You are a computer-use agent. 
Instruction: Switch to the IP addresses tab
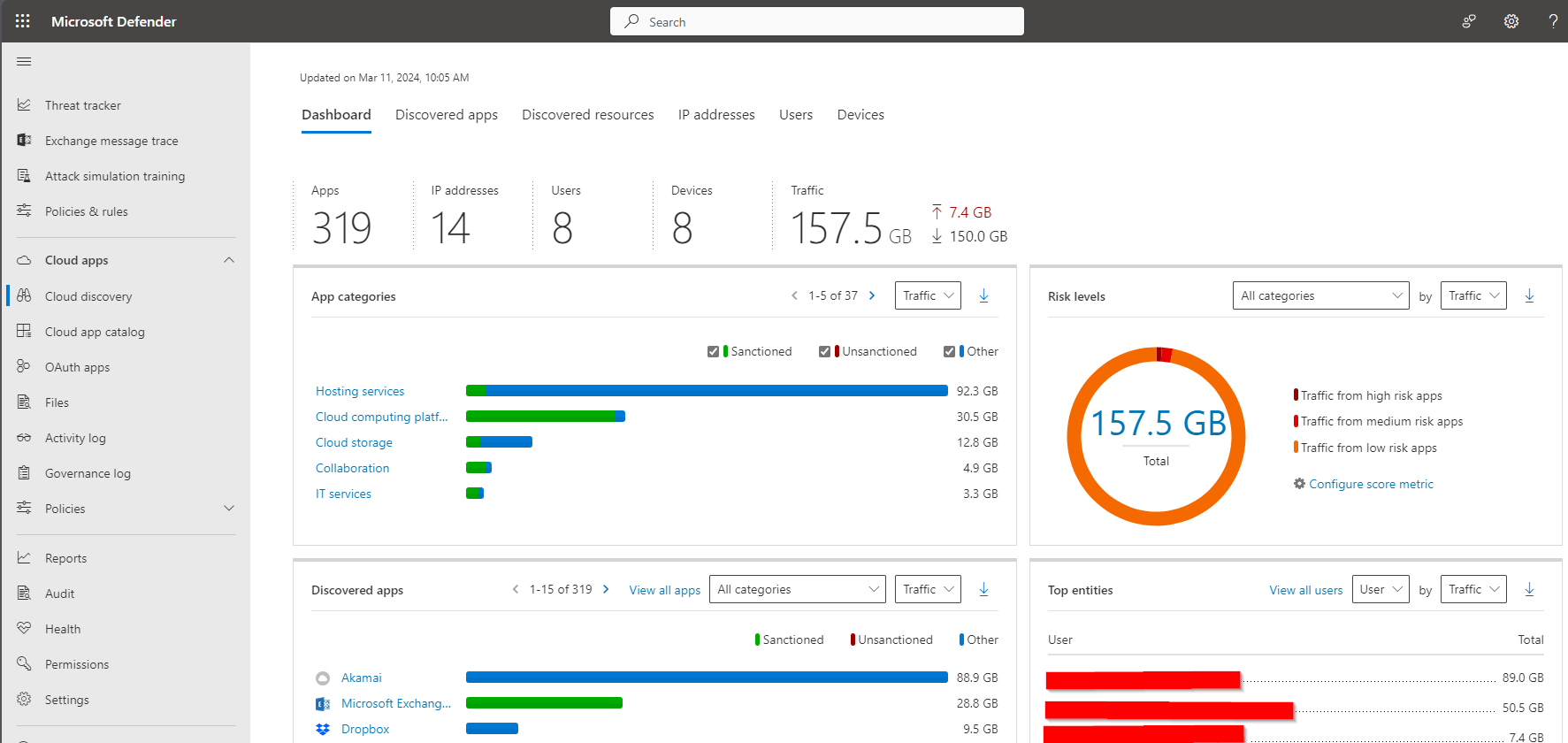[x=715, y=115]
